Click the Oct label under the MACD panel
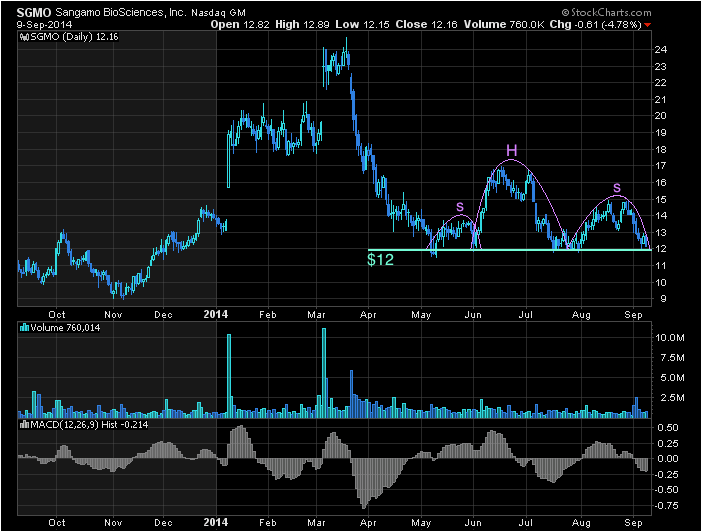Image resolution: width=702 pixels, height=532 pixels. click(x=57, y=523)
